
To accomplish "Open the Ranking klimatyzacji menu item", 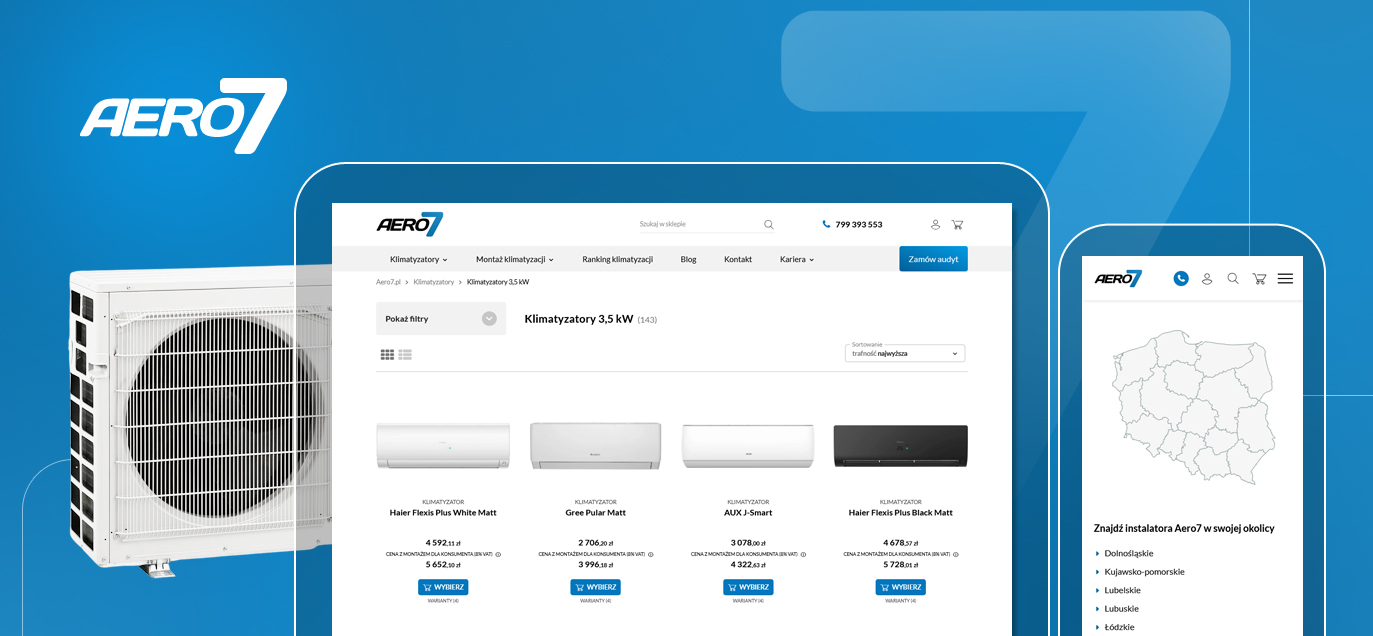I will pos(617,259).
